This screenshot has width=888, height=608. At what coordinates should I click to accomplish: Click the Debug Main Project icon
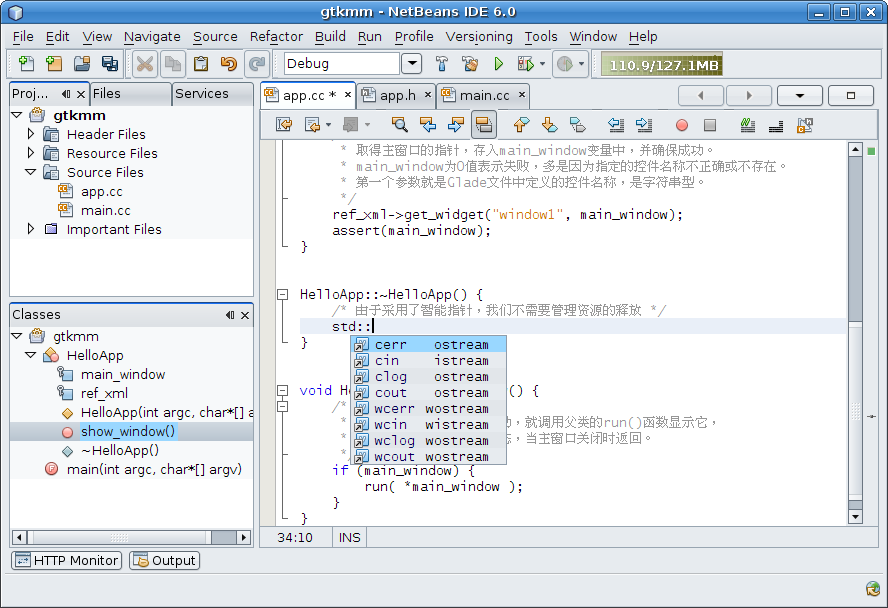pos(526,63)
